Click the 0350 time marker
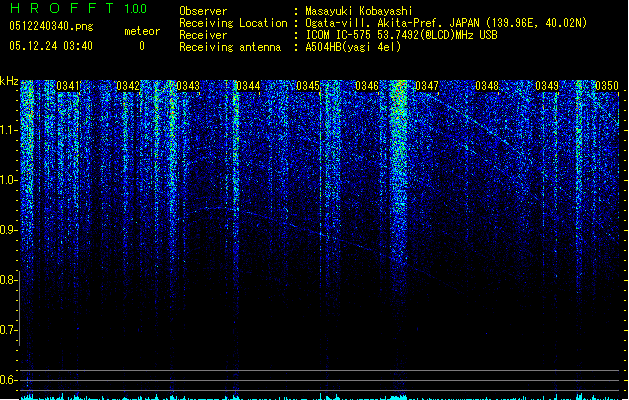The height and width of the screenshot is (400, 629). click(x=607, y=86)
